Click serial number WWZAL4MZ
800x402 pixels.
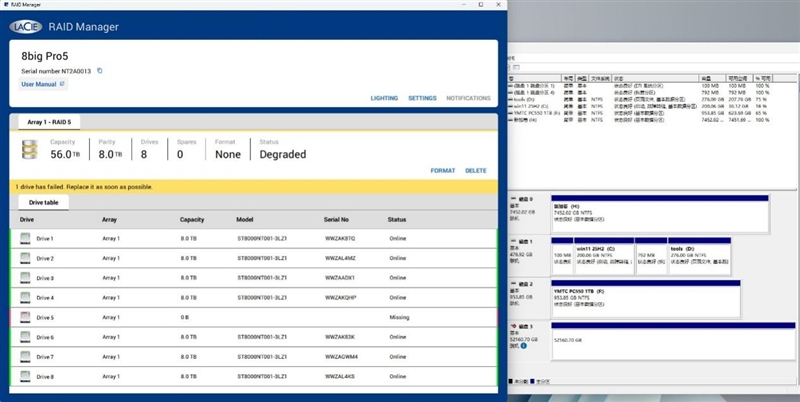pyautogui.click(x=340, y=258)
